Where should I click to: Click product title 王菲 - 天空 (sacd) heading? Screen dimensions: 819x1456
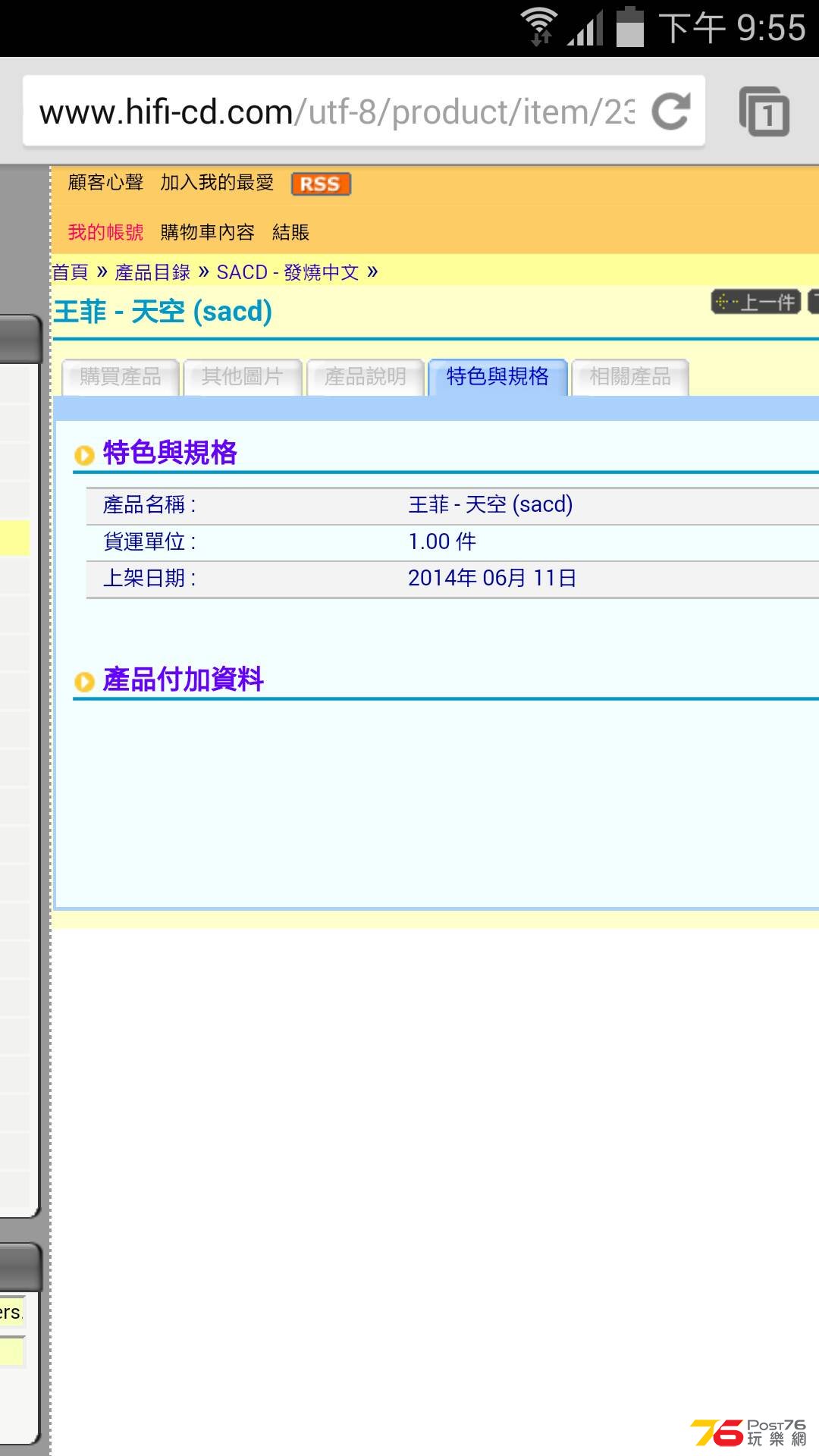click(x=163, y=312)
